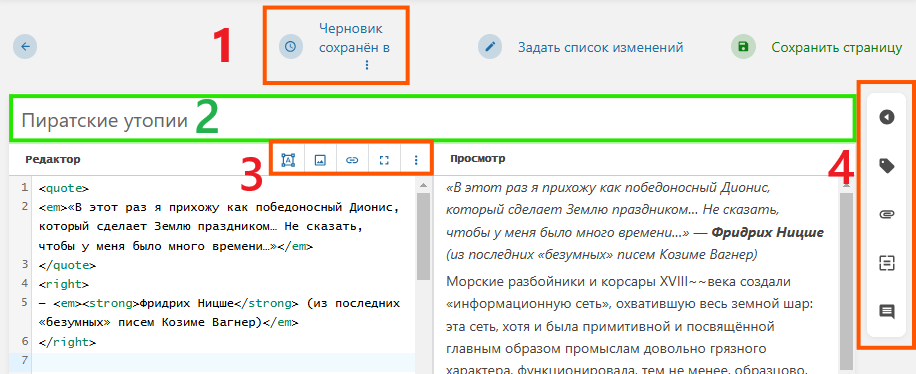Collapse sidebar with left triangle icon

point(887,117)
